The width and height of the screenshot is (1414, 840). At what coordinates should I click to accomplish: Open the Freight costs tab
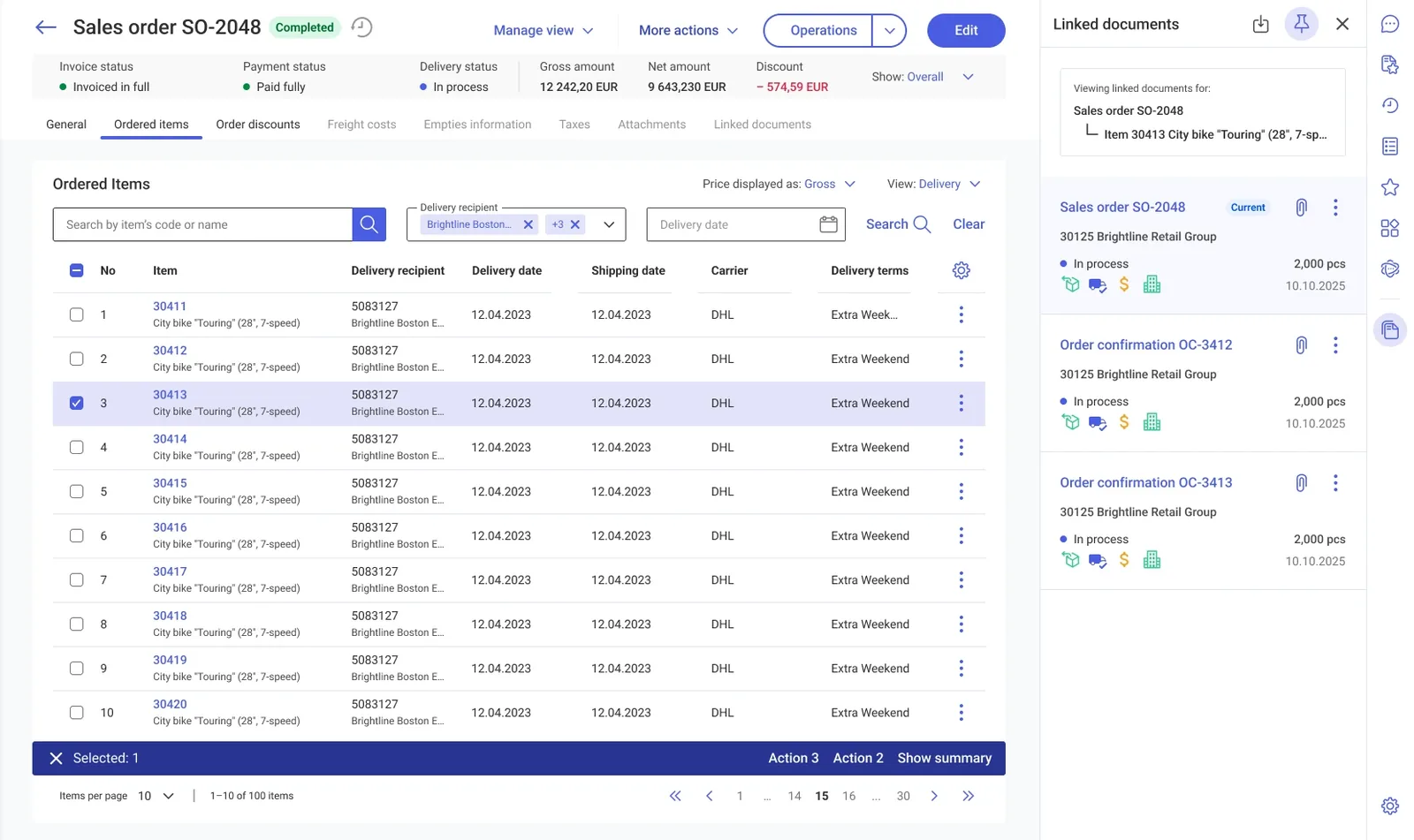(x=361, y=125)
